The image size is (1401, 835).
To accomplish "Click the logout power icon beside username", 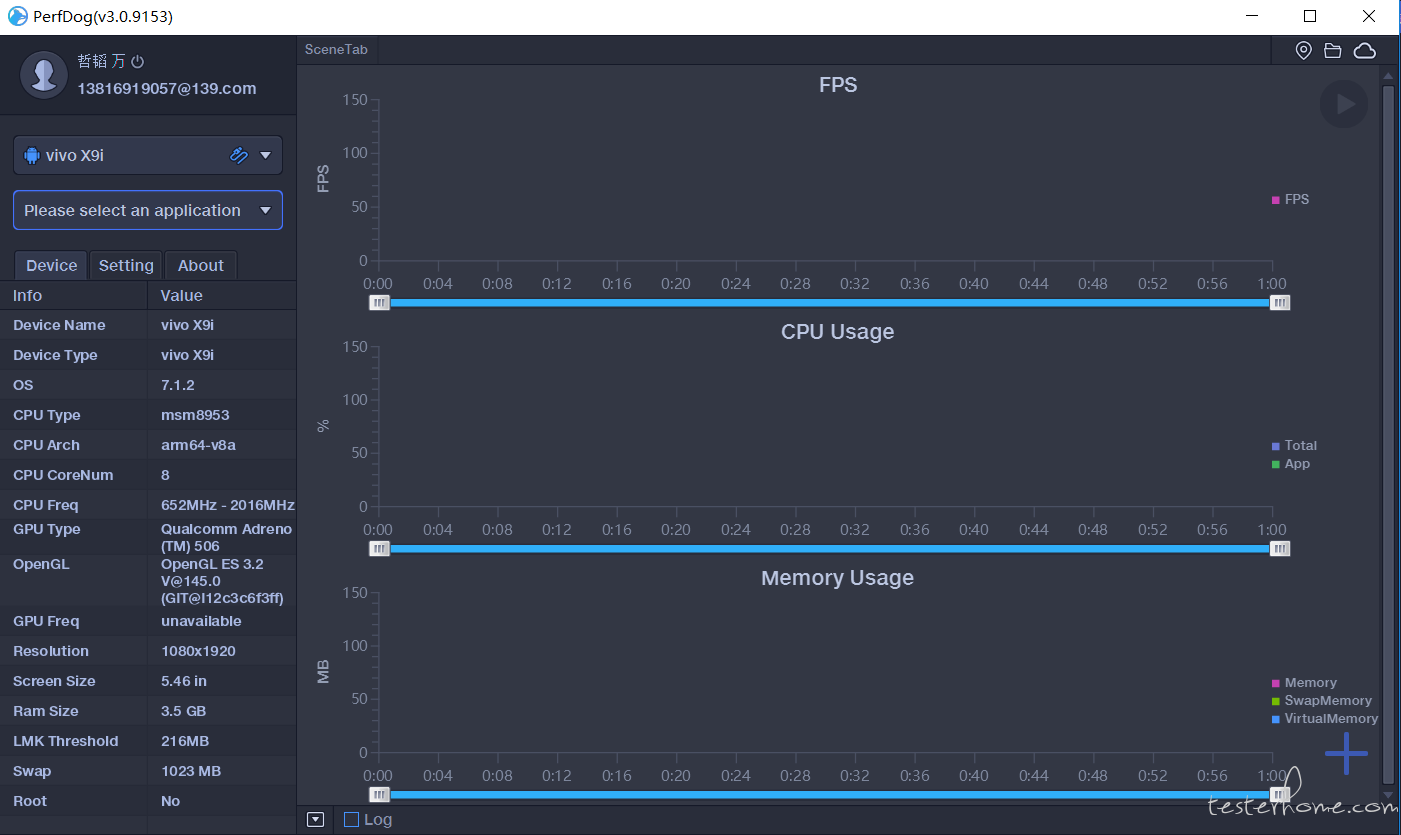I will tap(138, 62).
